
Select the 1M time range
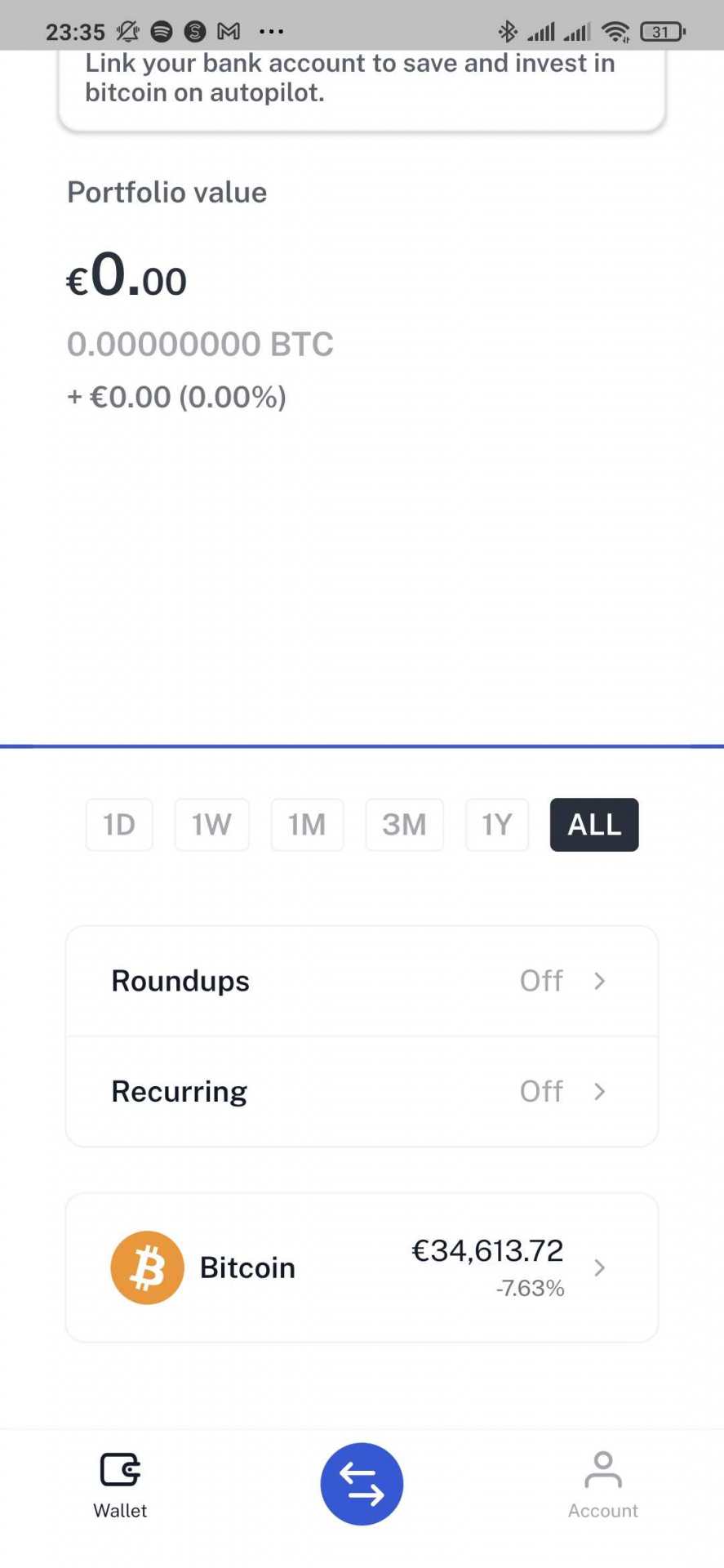tap(307, 825)
